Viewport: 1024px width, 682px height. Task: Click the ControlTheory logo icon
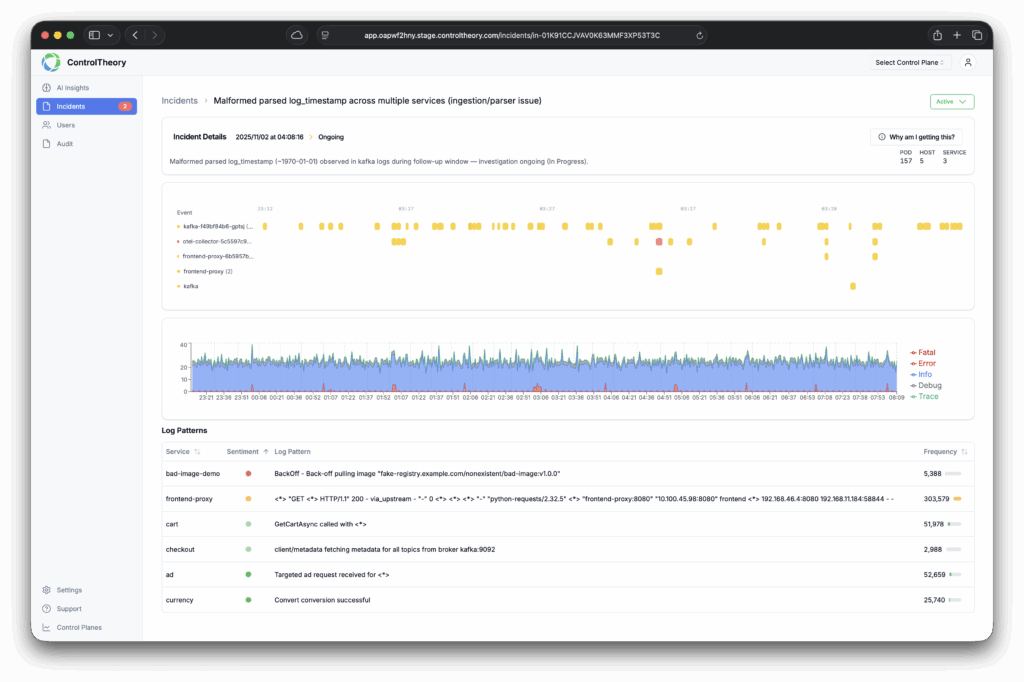click(51, 62)
